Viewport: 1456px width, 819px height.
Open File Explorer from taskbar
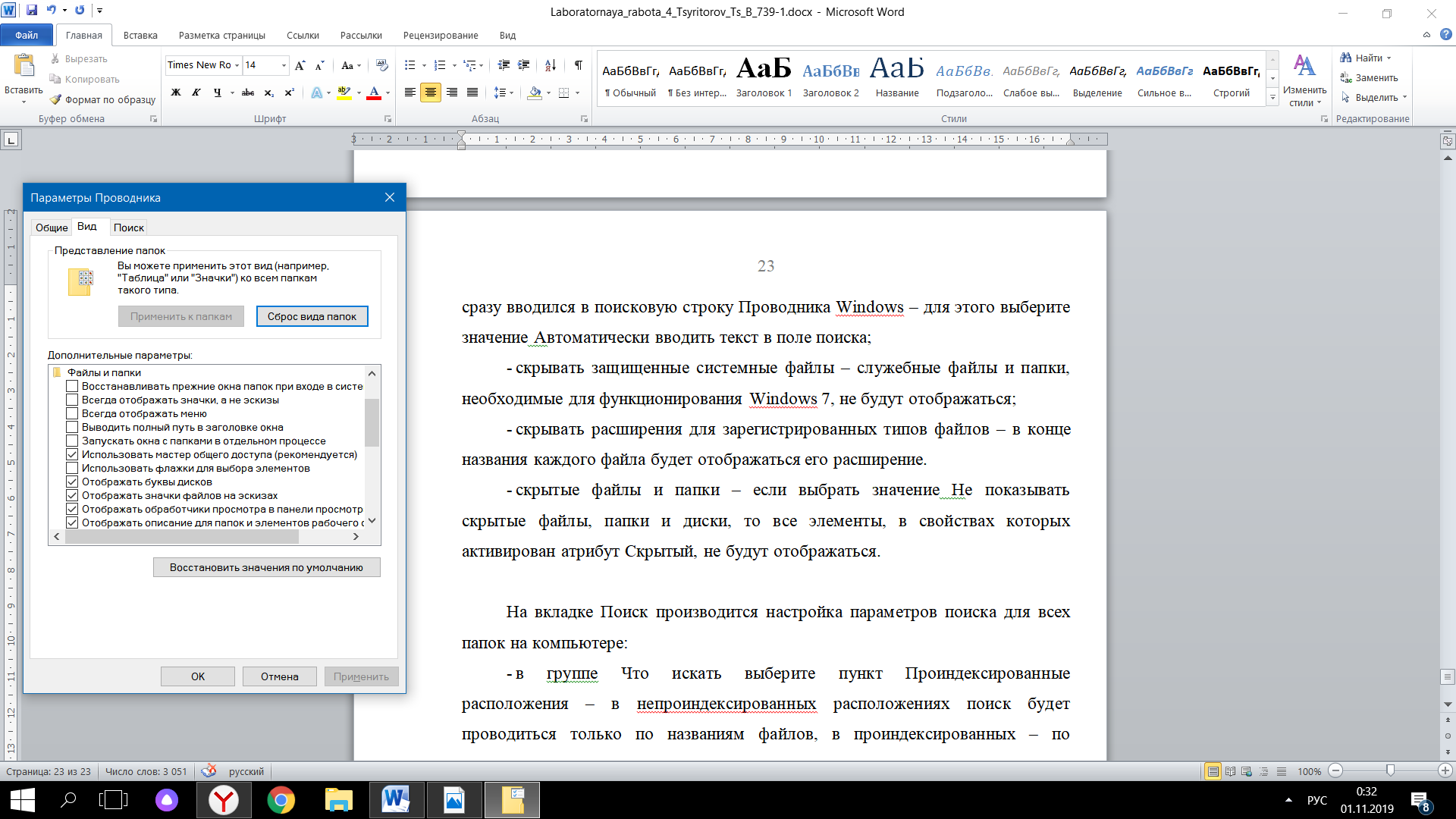tap(339, 800)
